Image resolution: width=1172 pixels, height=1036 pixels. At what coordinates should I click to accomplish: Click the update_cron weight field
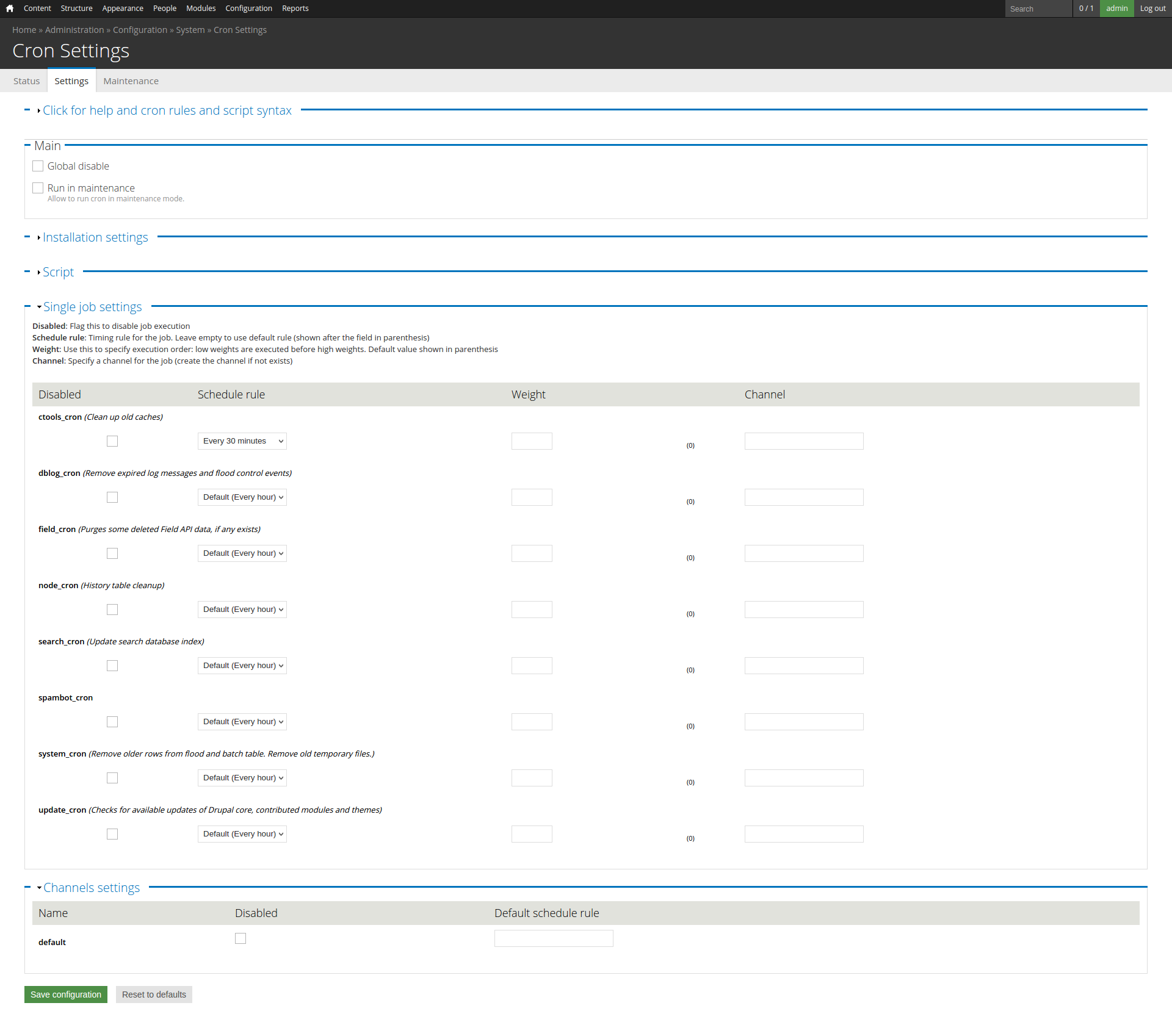point(532,834)
